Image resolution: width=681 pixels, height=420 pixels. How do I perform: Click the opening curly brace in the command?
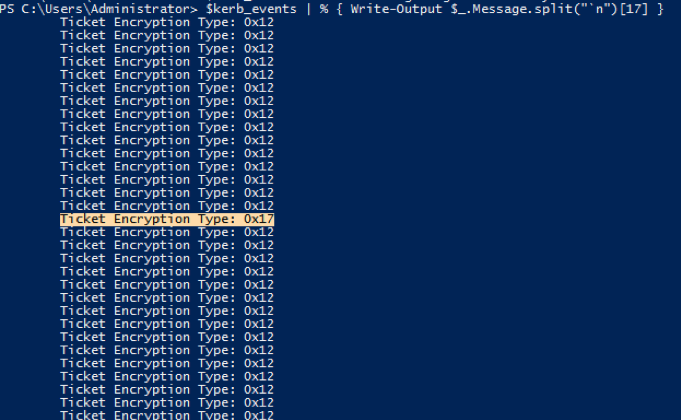tap(339, 9)
